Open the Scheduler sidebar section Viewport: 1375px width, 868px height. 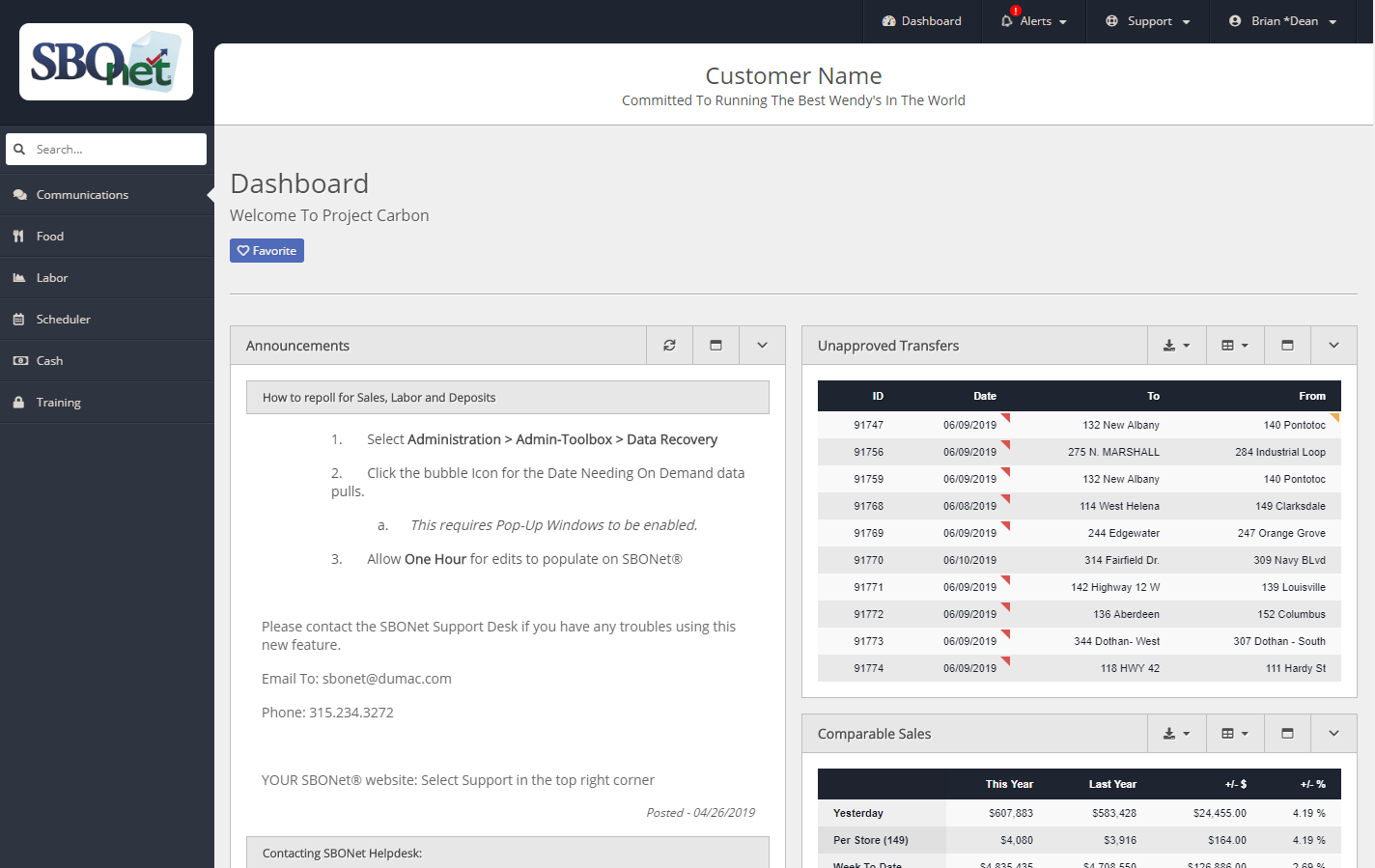point(107,320)
